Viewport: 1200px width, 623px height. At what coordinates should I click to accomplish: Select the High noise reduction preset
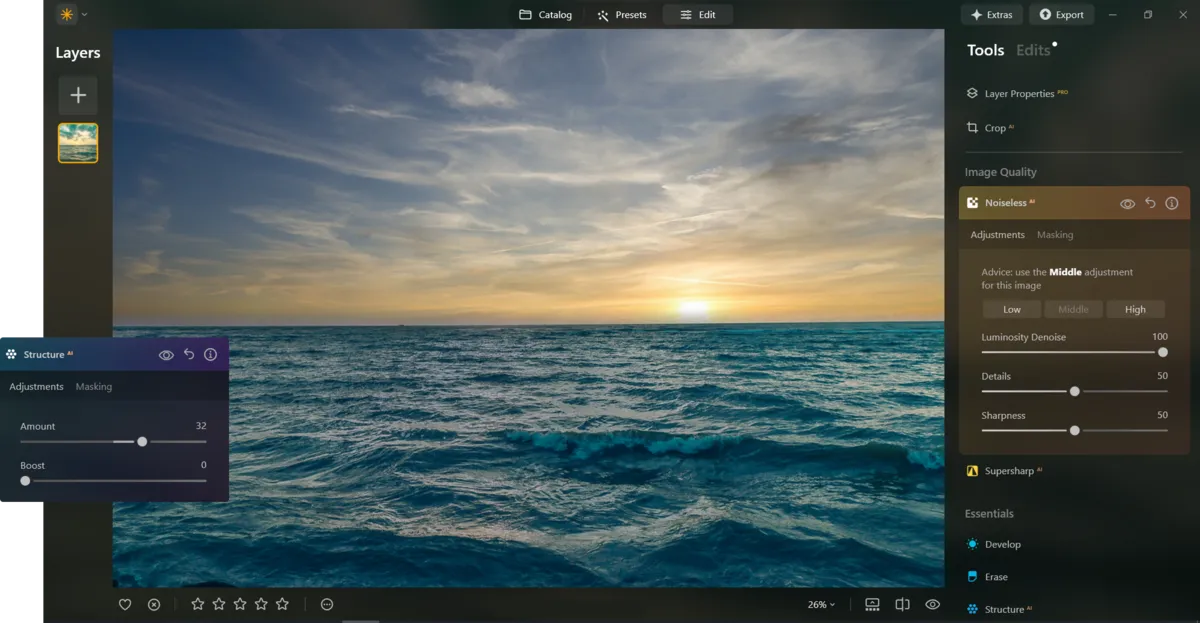pos(1135,309)
